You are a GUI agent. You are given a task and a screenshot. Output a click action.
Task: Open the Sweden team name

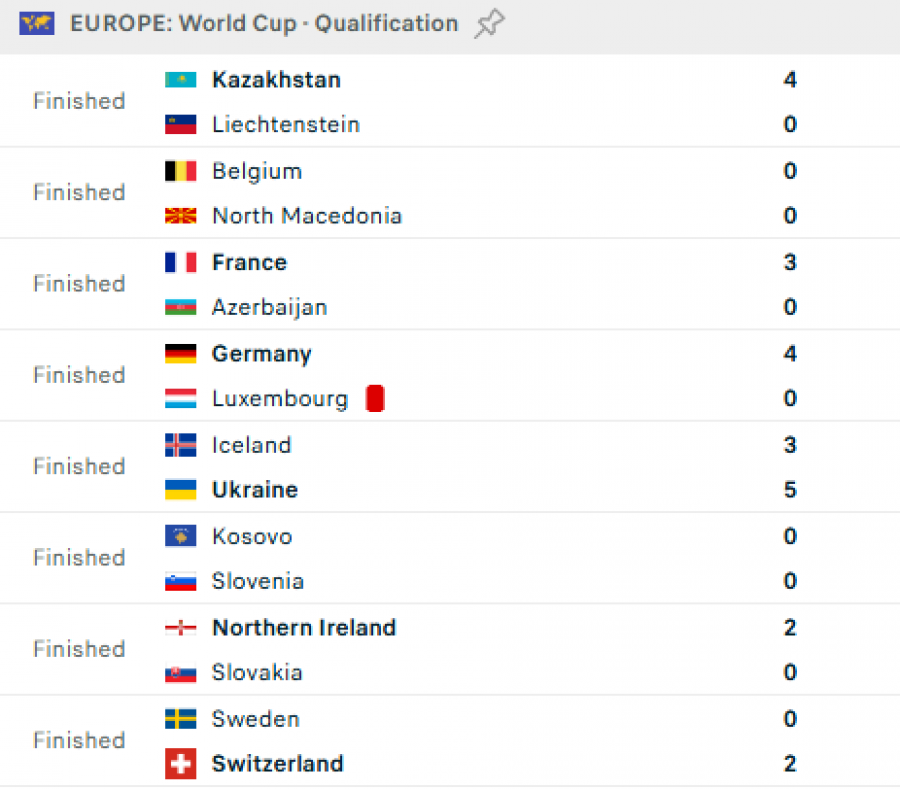pos(255,719)
